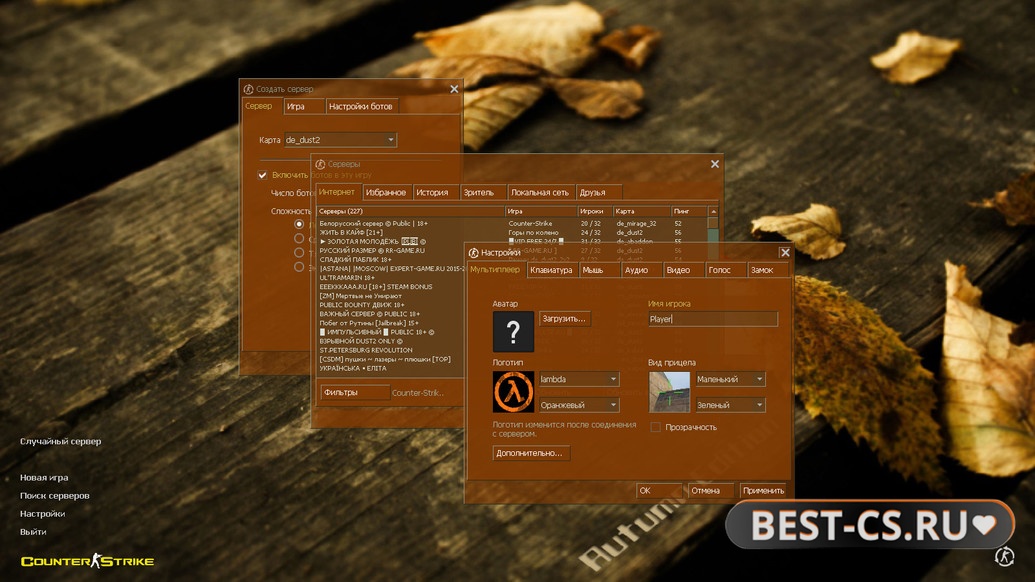Switch to the Клавиатура tab
The image size is (1035, 582).
click(x=551, y=270)
